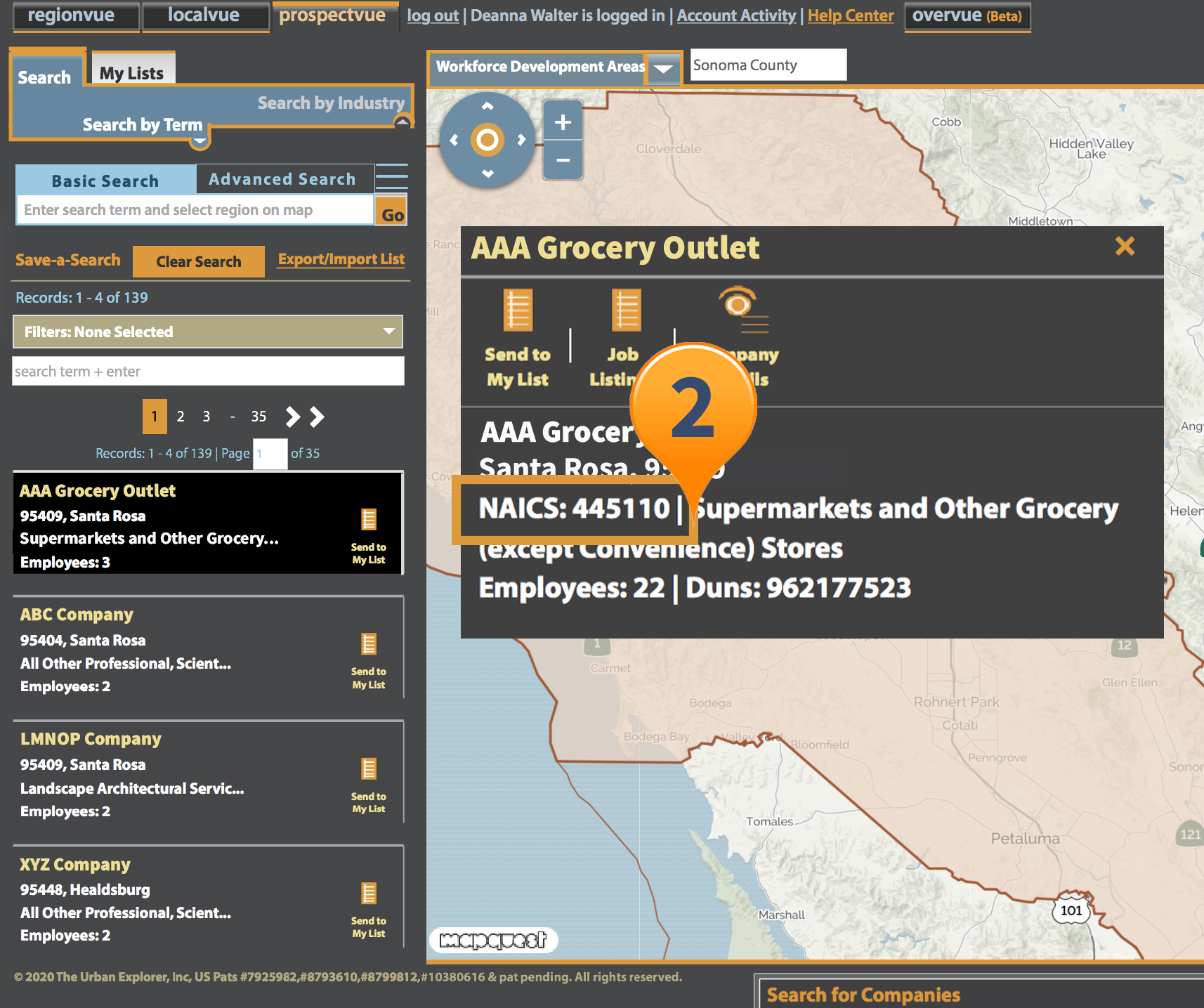Open overvue (Beta) module
Screen dimensions: 1204x1008
(967, 15)
